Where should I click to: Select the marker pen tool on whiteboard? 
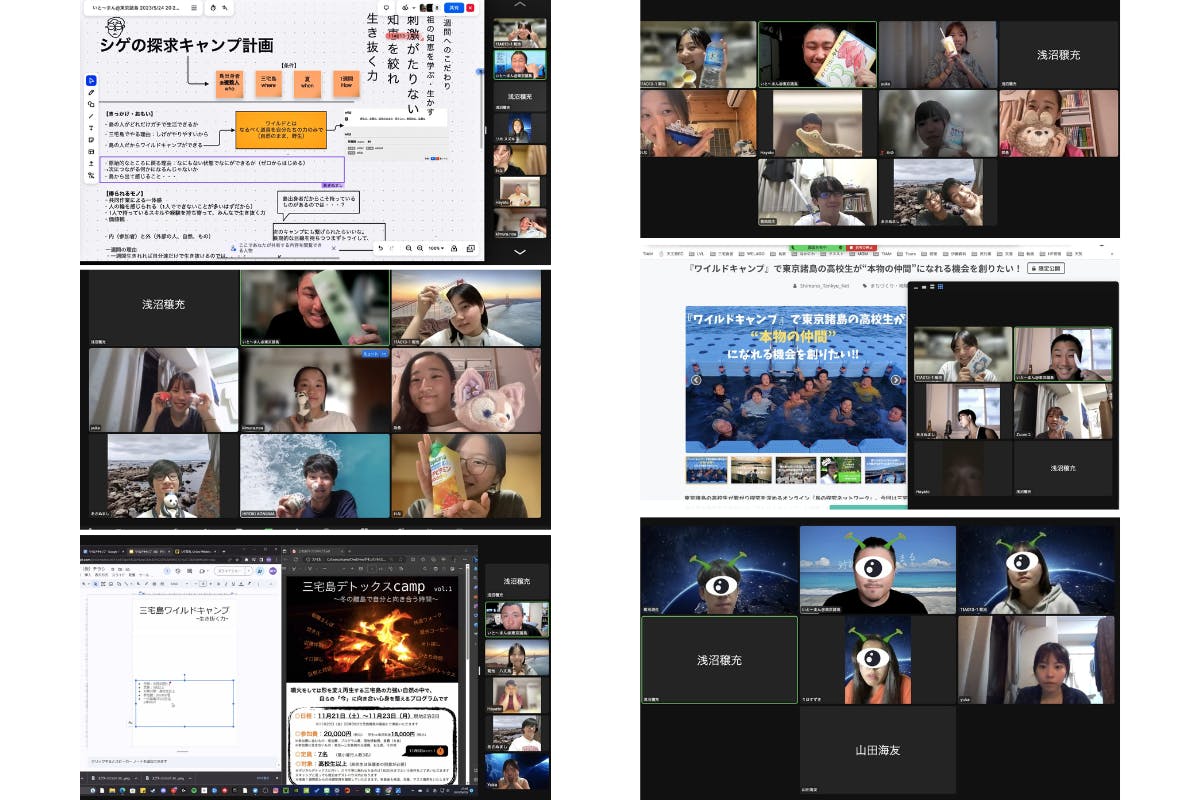click(91, 93)
